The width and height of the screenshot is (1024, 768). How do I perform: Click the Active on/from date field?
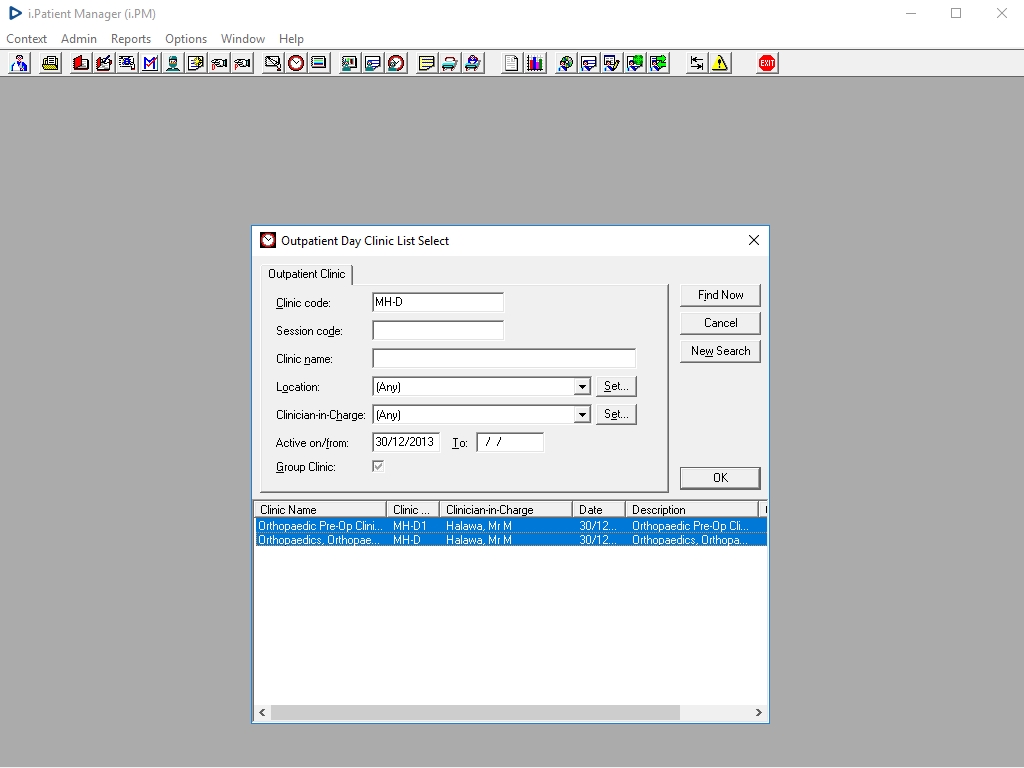click(406, 442)
